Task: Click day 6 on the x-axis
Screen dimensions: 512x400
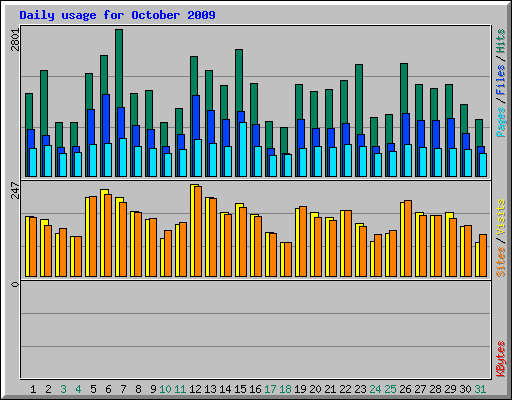Action: [x=108, y=389]
